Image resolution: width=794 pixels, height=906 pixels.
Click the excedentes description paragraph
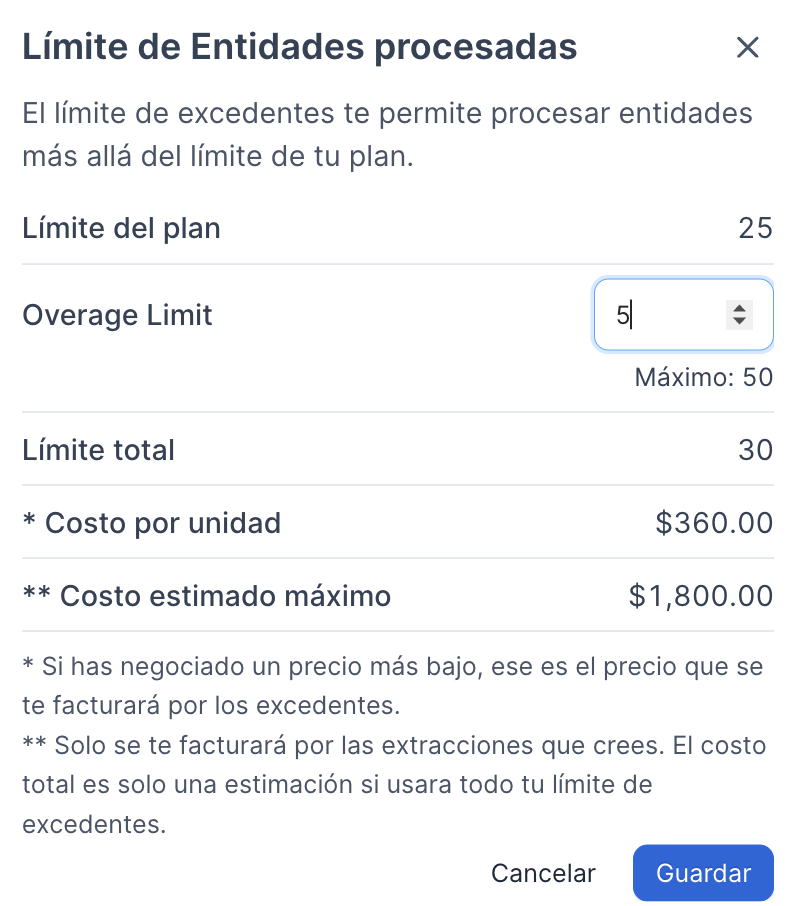coord(387,135)
